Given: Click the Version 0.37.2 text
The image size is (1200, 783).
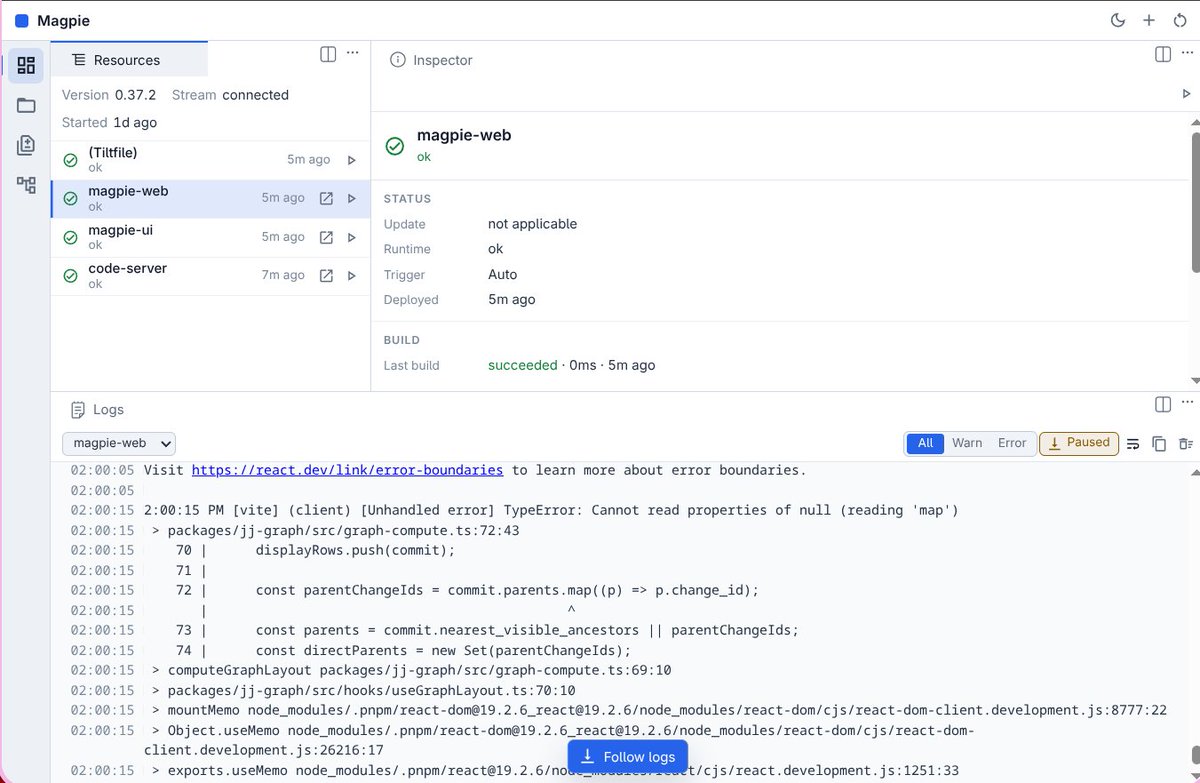Looking at the screenshot, I should point(109,95).
